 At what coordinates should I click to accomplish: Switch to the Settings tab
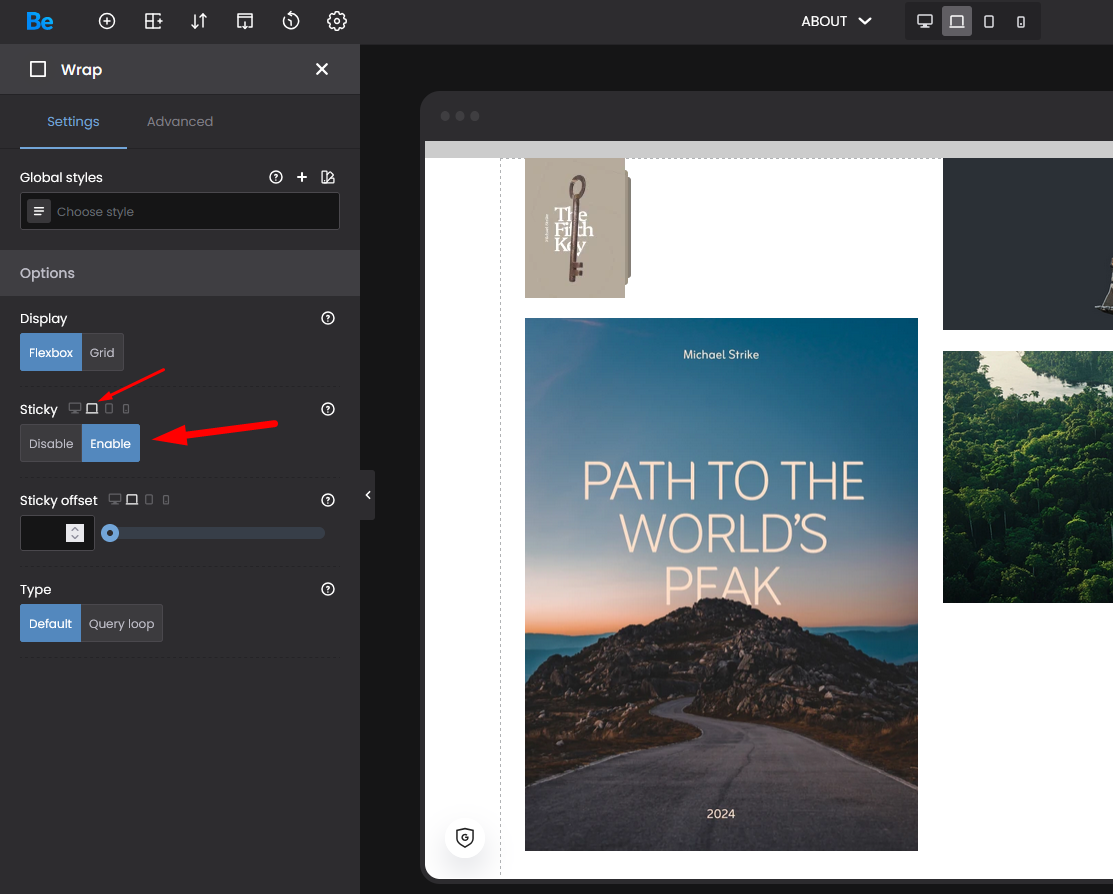pyautogui.click(x=73, y=122)
